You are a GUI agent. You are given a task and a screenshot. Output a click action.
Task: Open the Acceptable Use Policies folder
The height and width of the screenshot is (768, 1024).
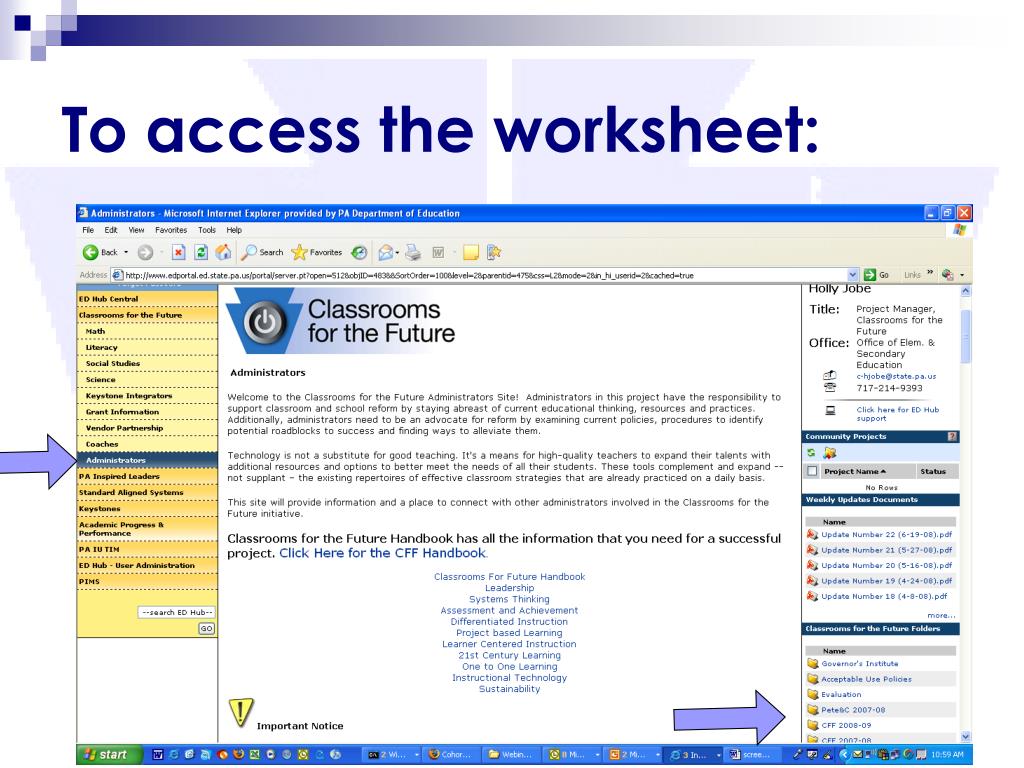click(866, 679)
